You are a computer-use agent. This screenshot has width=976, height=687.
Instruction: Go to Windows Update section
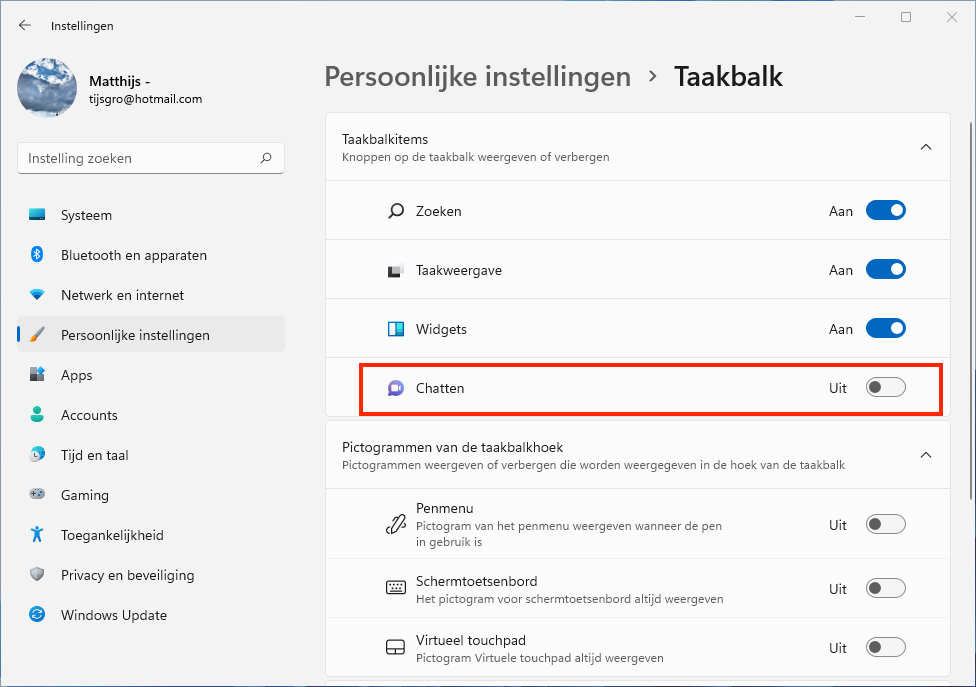pyautogui.click(x=113, y=615)
